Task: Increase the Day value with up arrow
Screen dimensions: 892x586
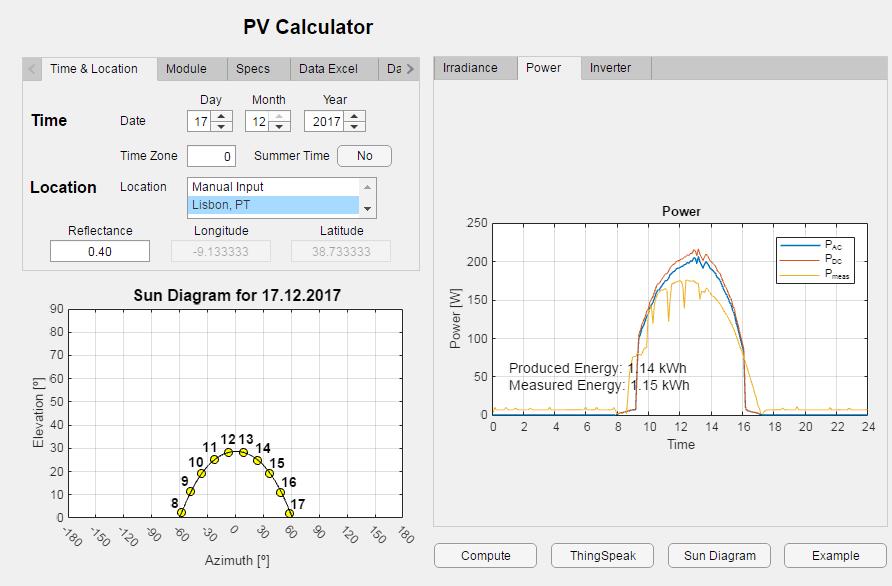Action: tap(222, 116)
